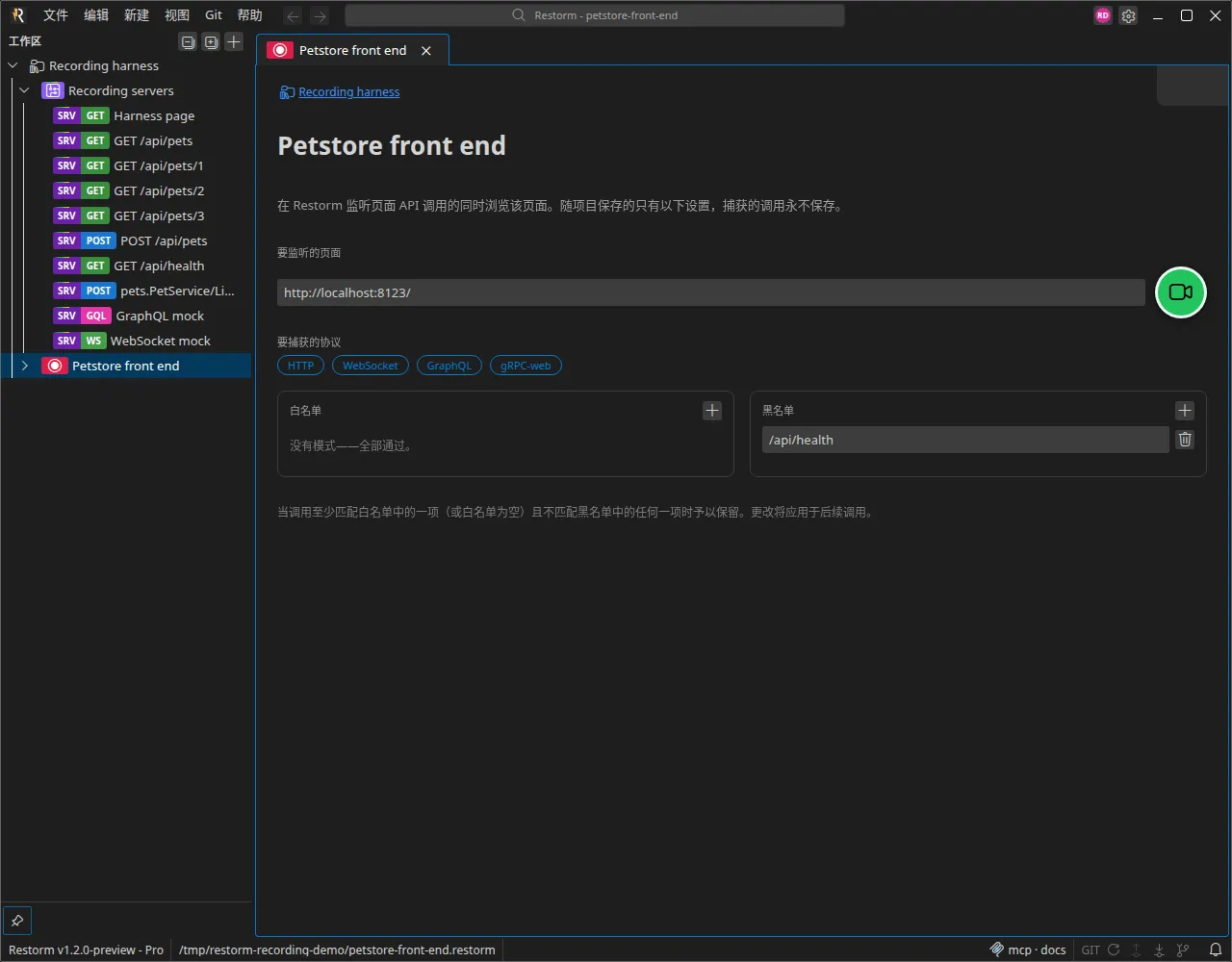This screenshot has width=1232, height=962.
Task: Start recording with the green camera button
Action: [x=1180, y=291]
